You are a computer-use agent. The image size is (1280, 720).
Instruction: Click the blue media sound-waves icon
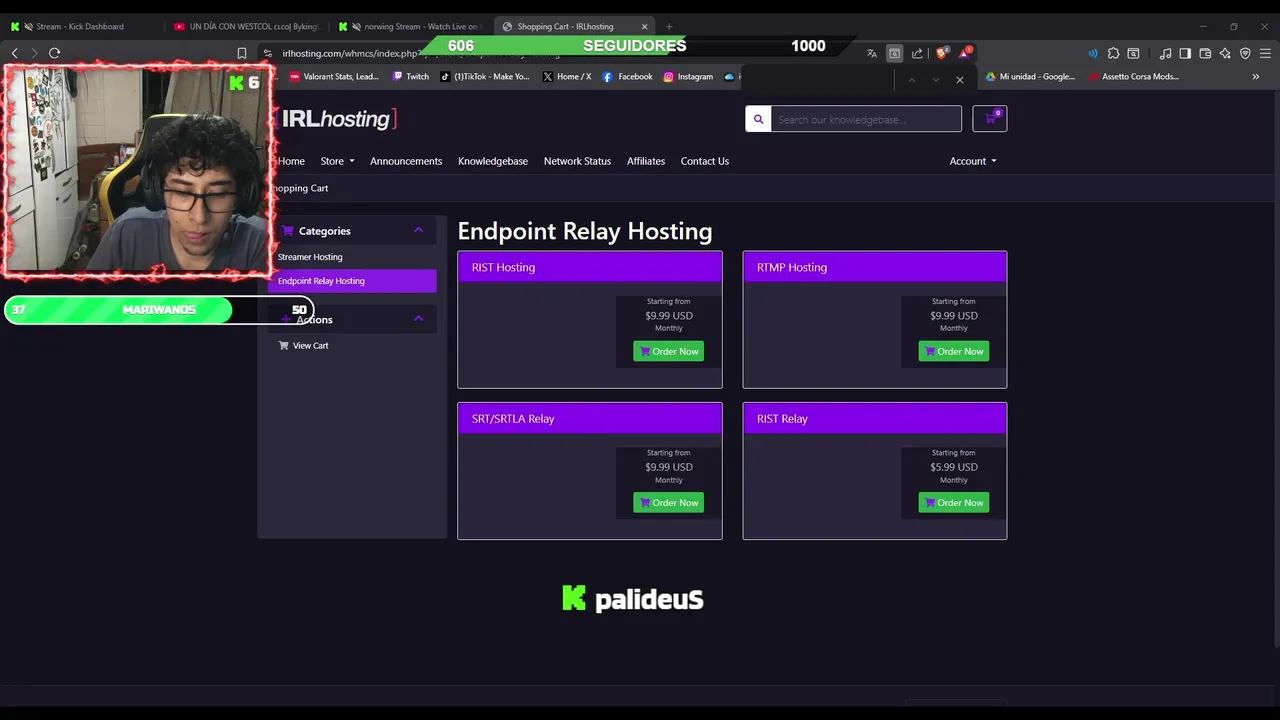(x=1093, y=53)
